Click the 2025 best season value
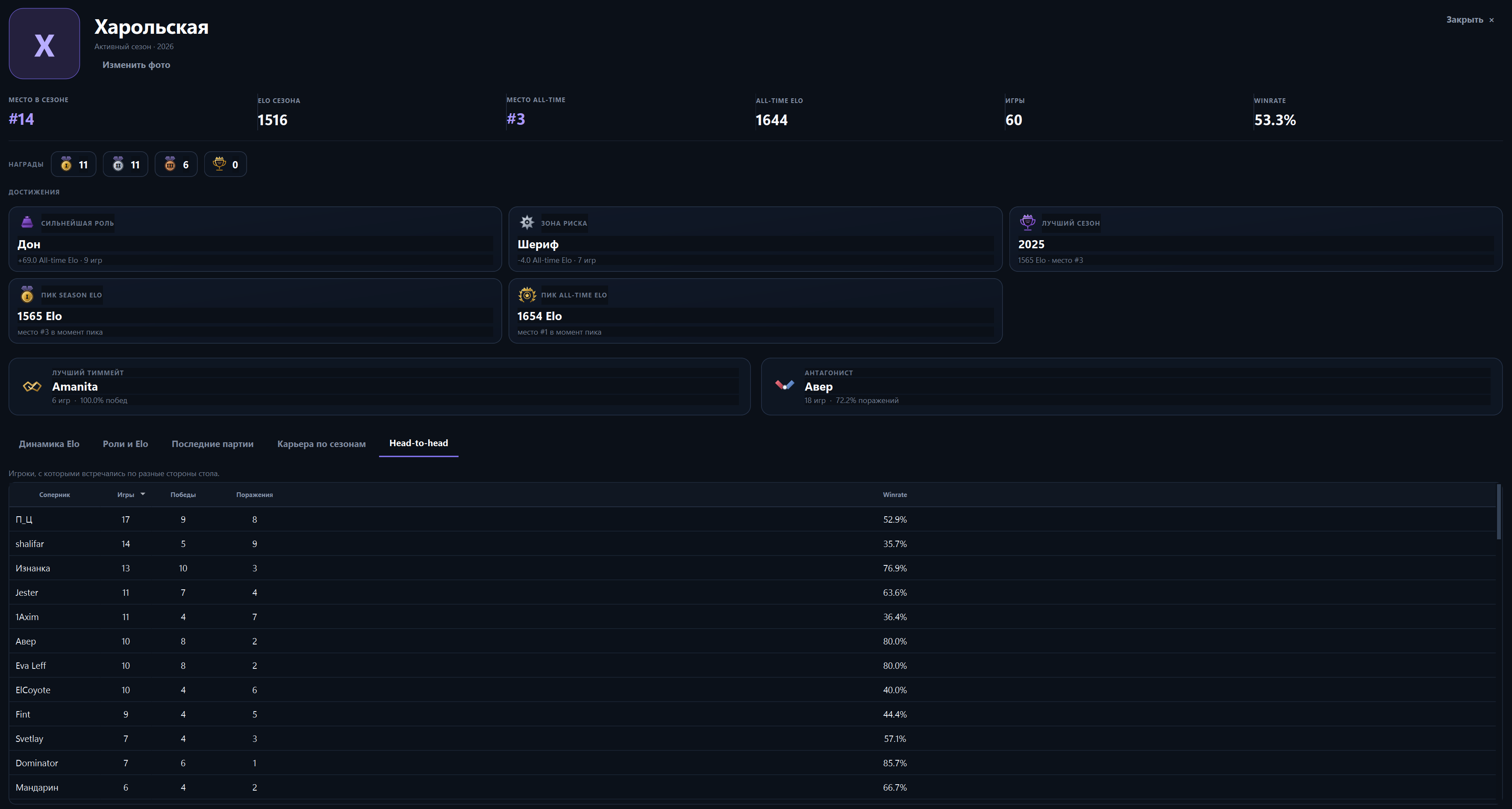This screenshot has width=1512, height=809. click(1031, 244)
